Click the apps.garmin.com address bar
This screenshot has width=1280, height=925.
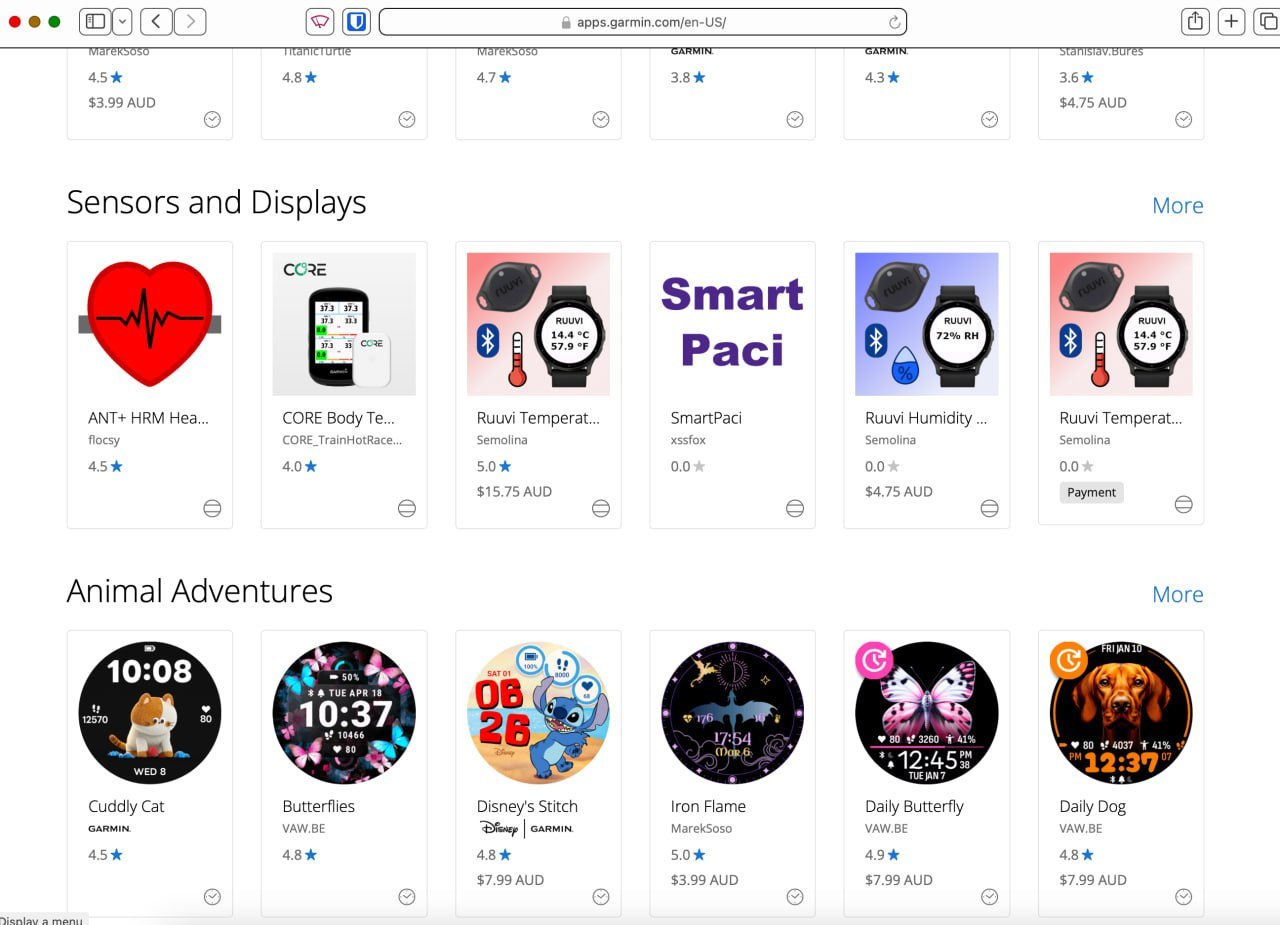(640, 22)
